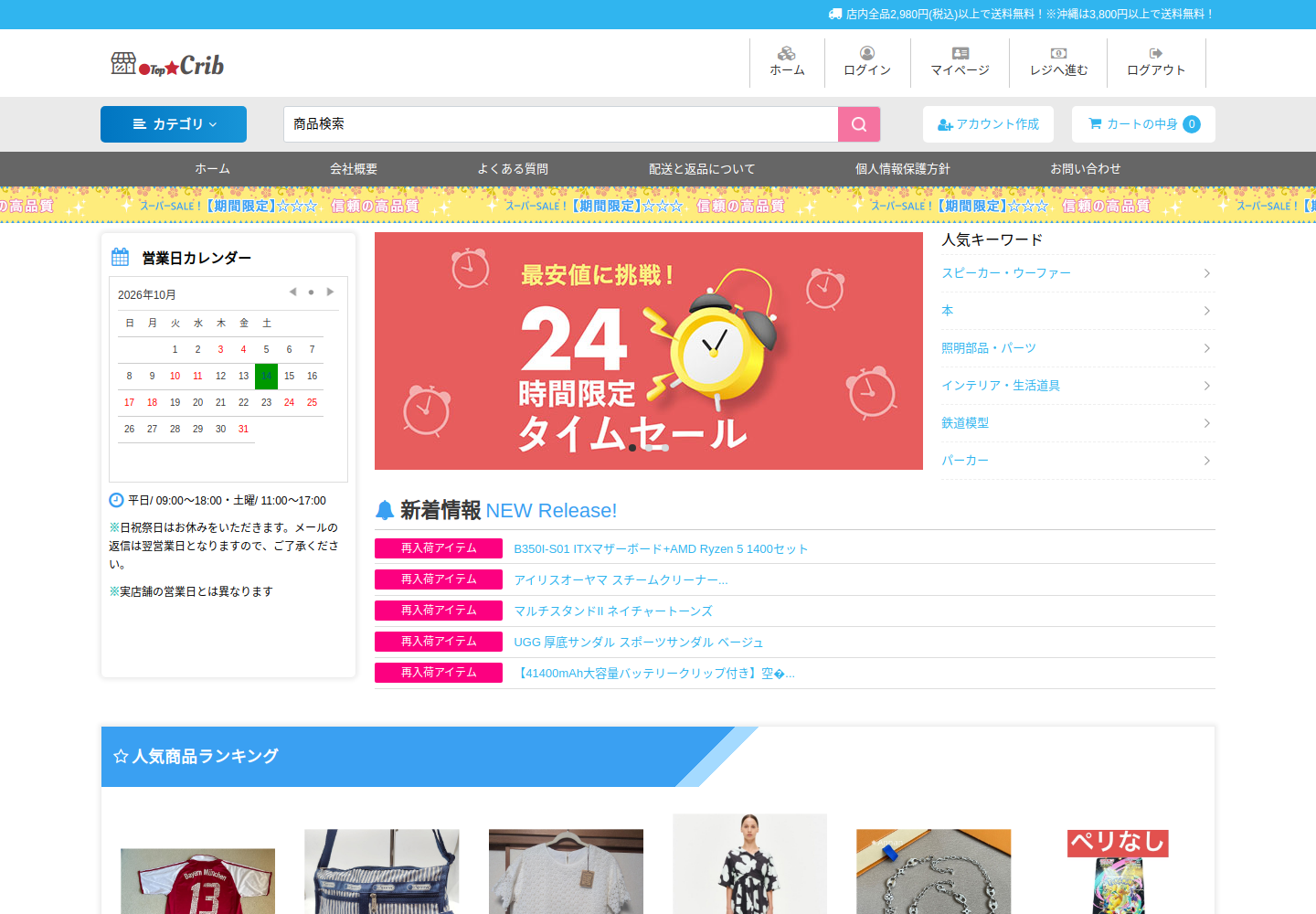Open the B350I-S01 ITXマザーボード news link

[661, 548]
